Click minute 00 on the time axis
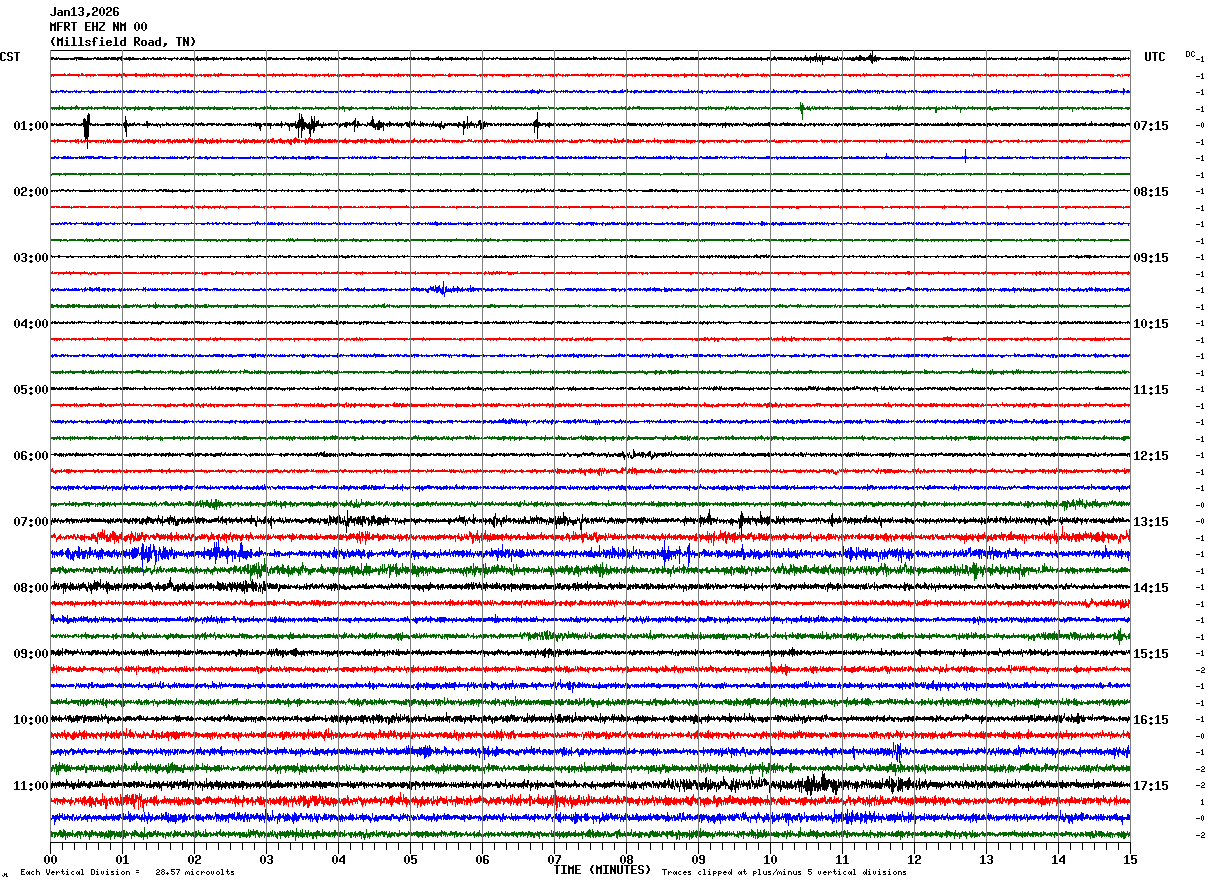Viewport: 1210px width, 886px height. pyautogui.click(x=50, y=859)
